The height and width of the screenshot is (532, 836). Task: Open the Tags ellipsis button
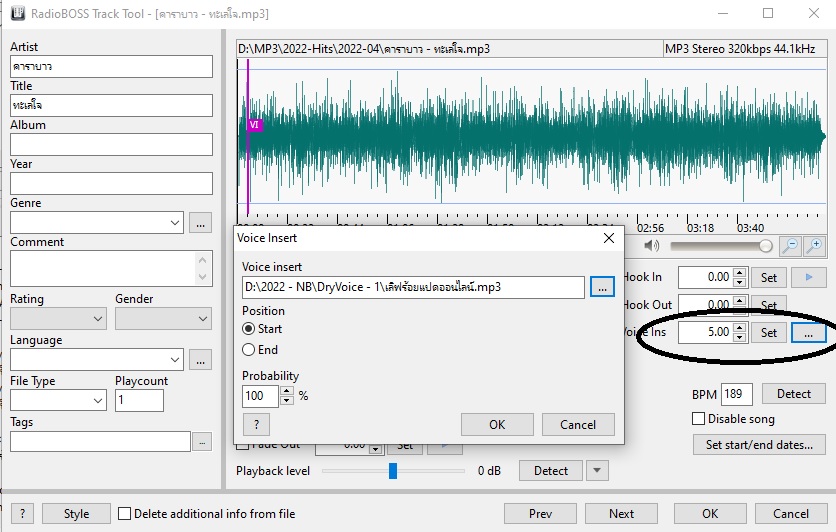coord(202,442)
